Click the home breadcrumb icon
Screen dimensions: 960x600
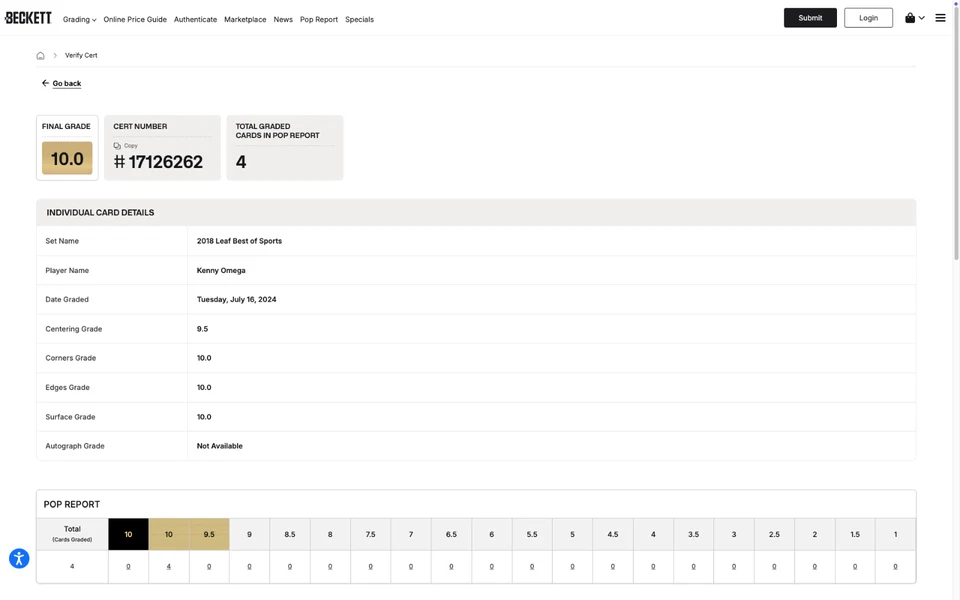click(x=40, y=56)
